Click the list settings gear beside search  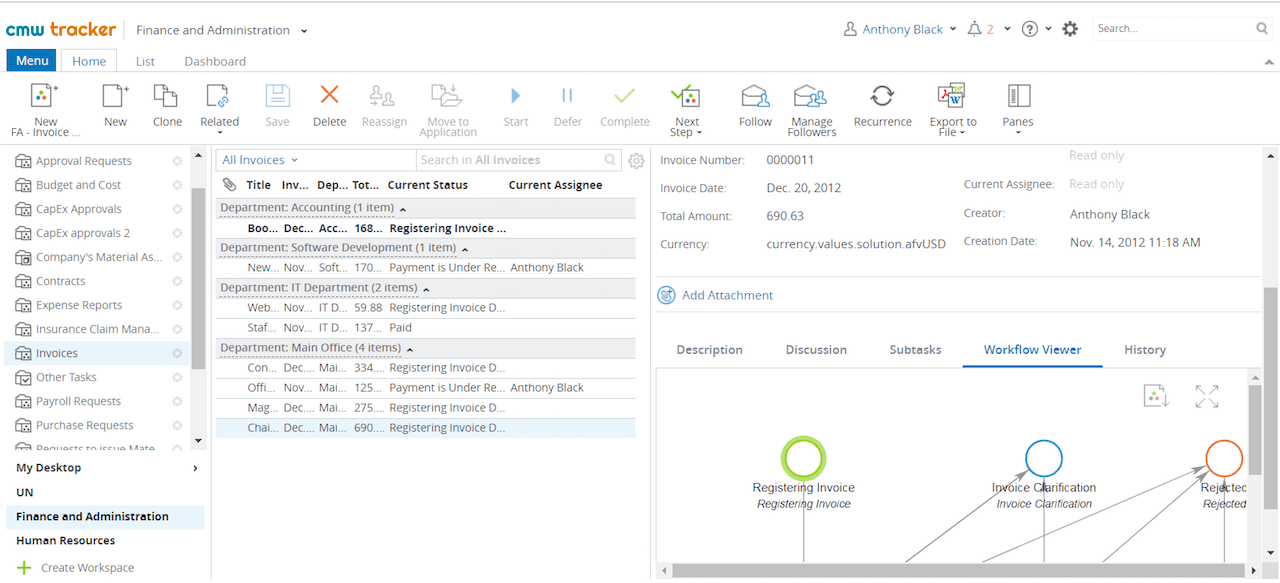(x=636, y=161)
